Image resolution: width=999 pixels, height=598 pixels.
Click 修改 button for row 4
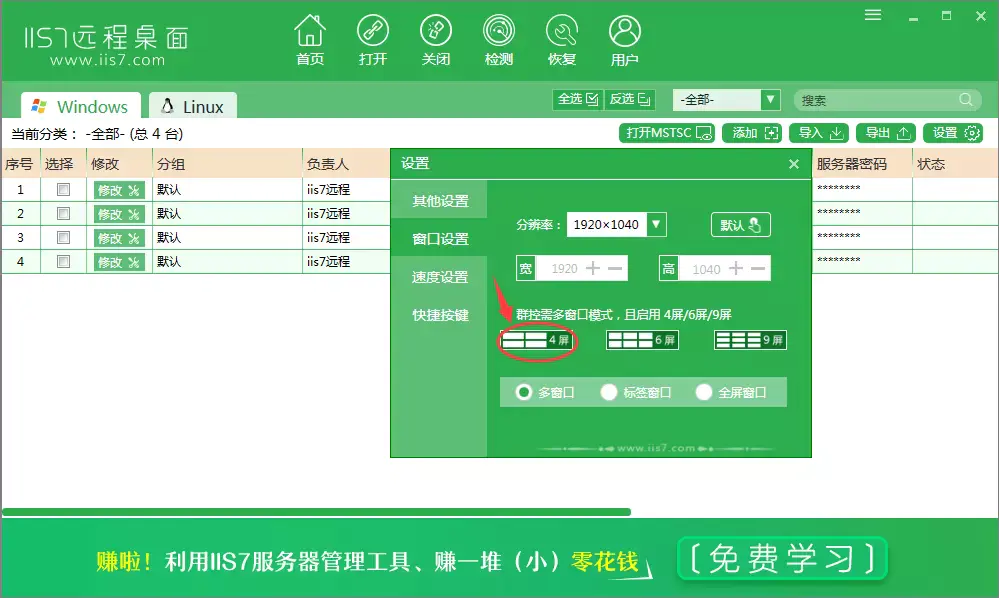tap(119, 262)
